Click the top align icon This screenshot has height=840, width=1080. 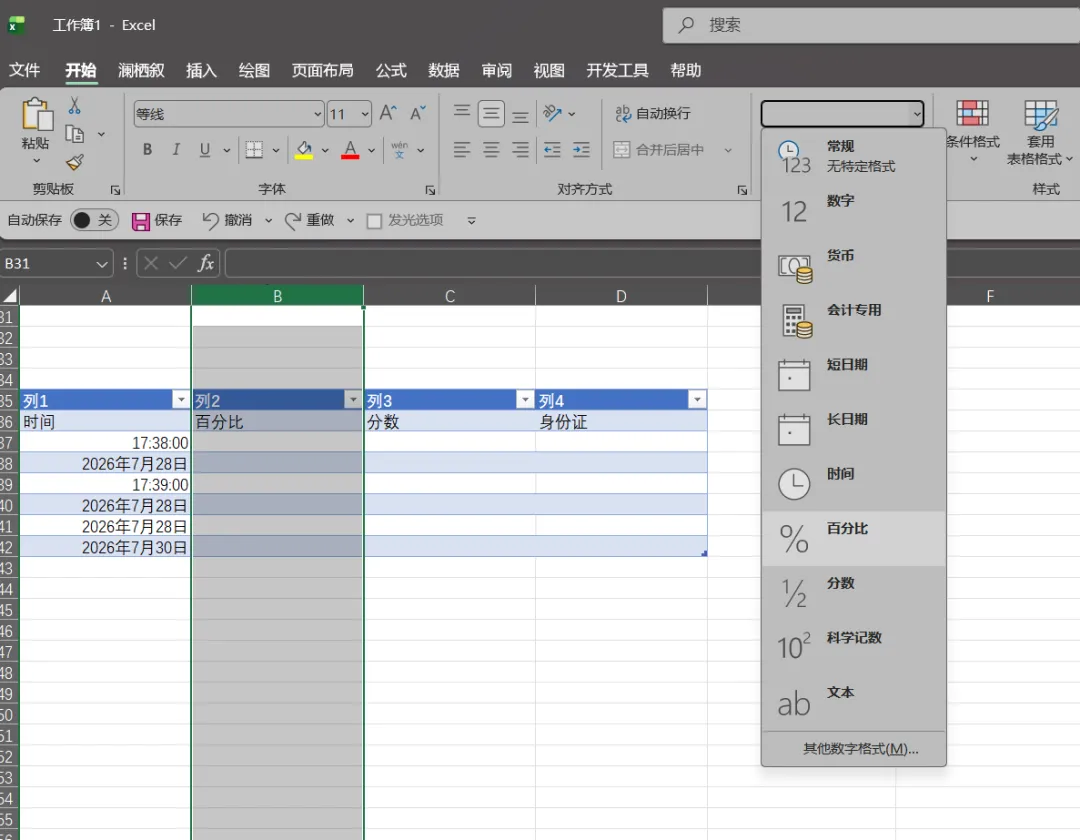point(462,111)
